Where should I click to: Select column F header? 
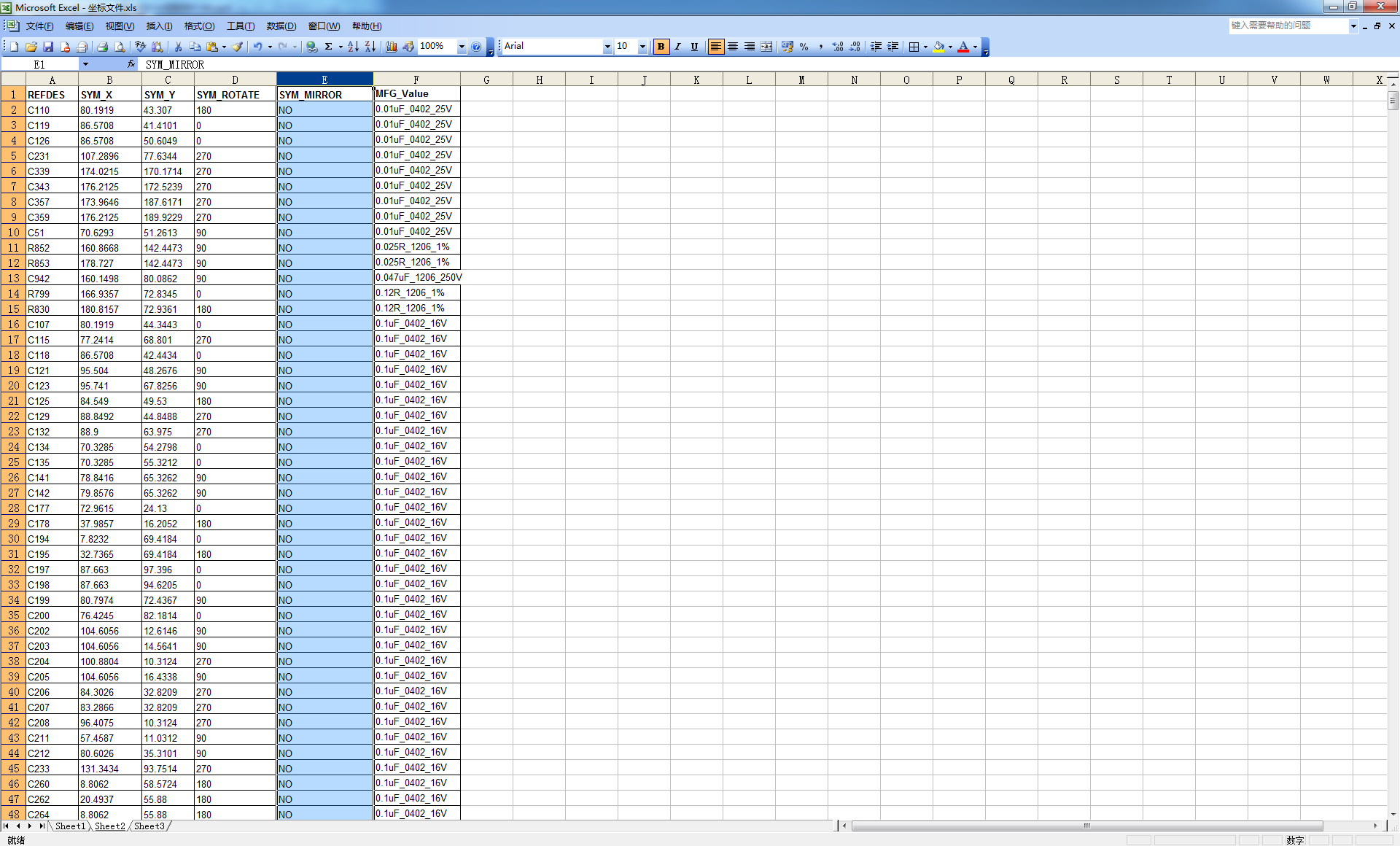click(x=416, y=79)
